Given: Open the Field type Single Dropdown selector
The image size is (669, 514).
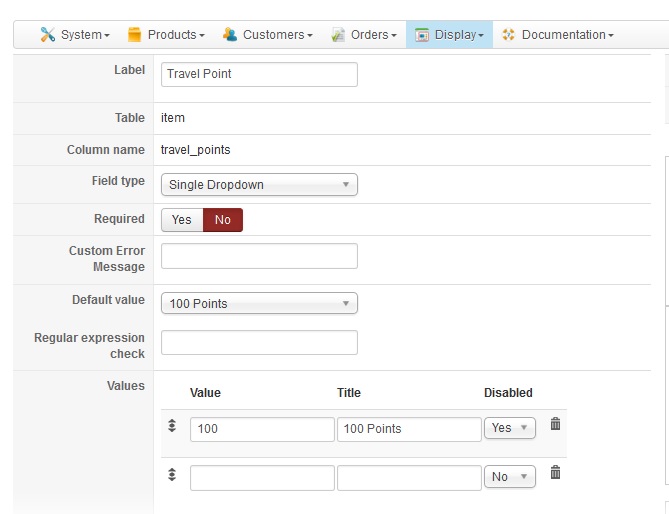Looking at the screenshot, I should [259, 185].
